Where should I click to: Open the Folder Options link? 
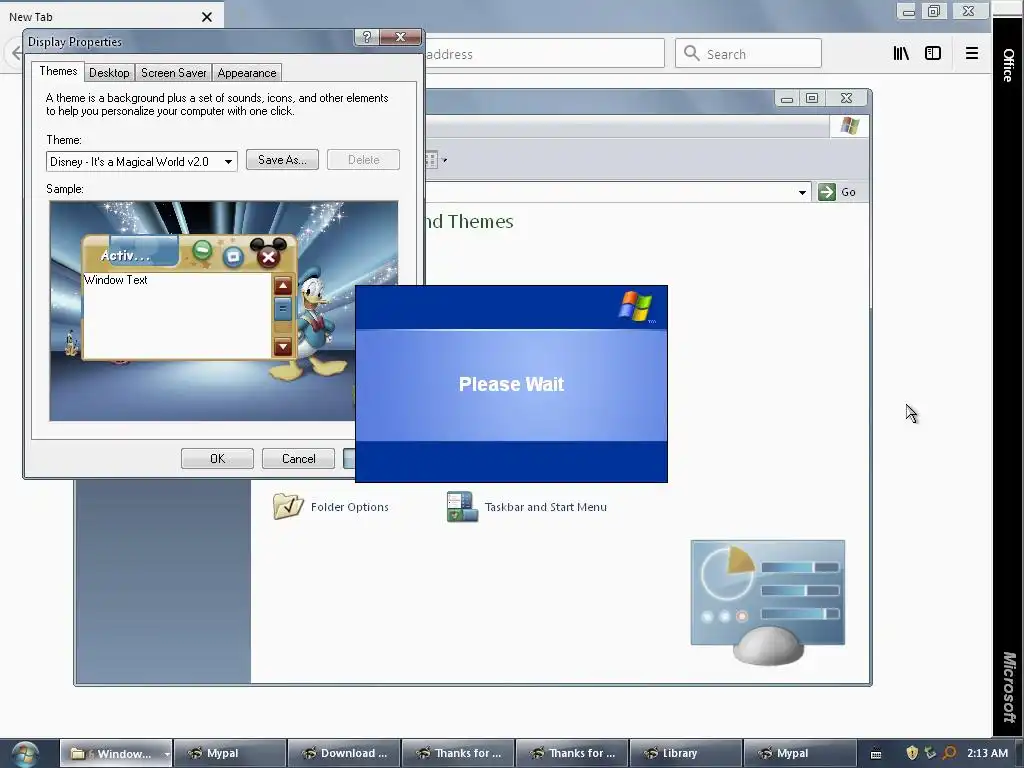point(349,507)
